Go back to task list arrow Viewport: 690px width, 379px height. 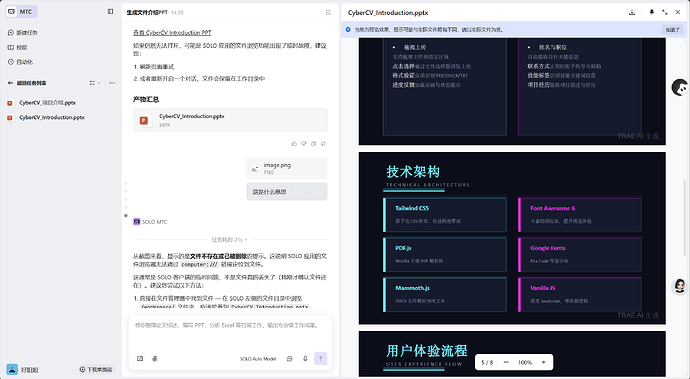pos(11,83)
